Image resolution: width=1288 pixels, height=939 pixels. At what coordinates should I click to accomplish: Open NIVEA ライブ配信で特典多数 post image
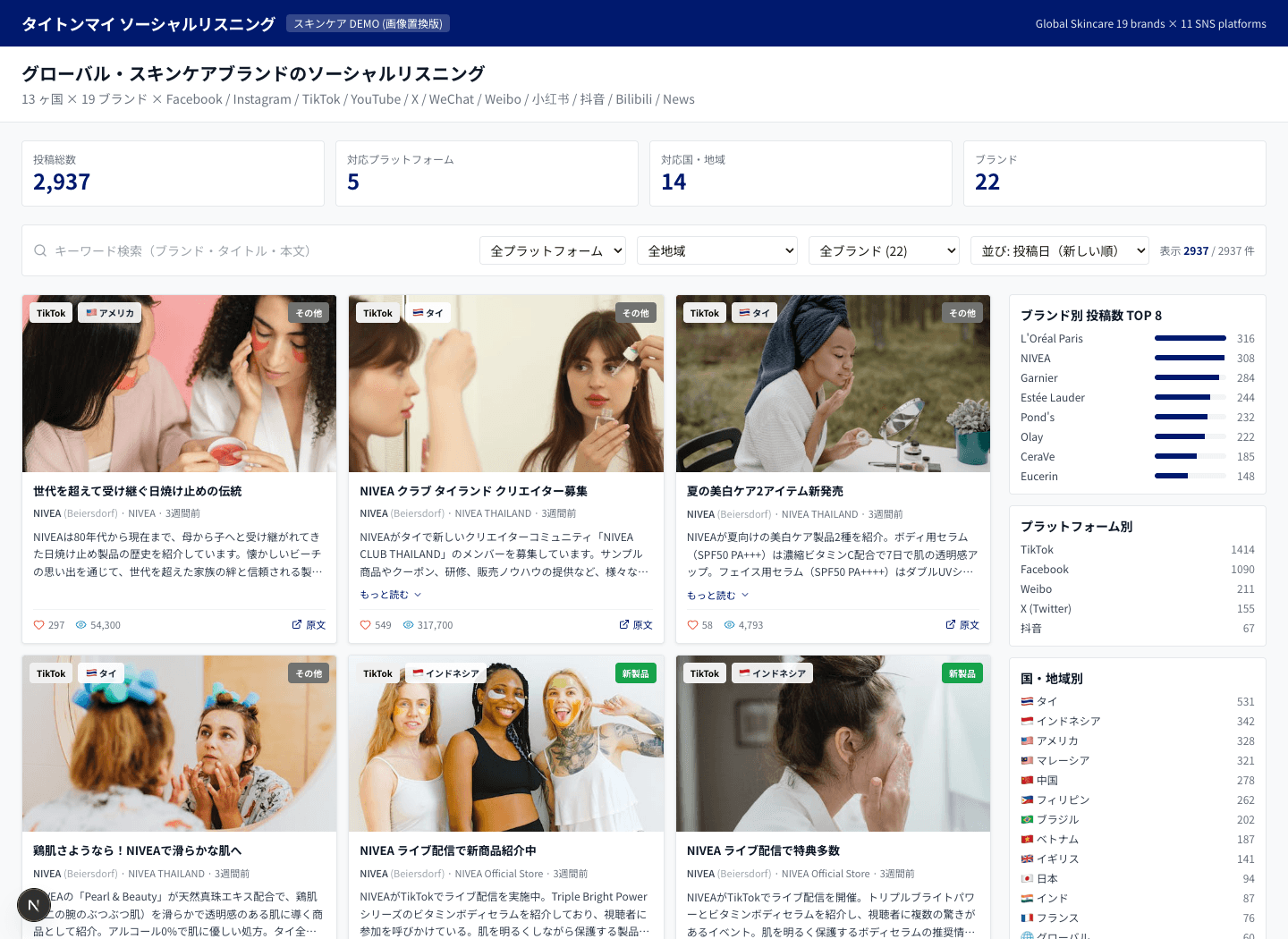833,744
